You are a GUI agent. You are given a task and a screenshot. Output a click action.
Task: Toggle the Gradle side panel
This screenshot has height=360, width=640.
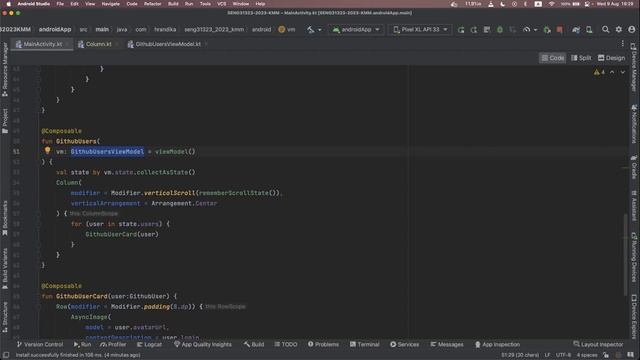click(634, 167)
